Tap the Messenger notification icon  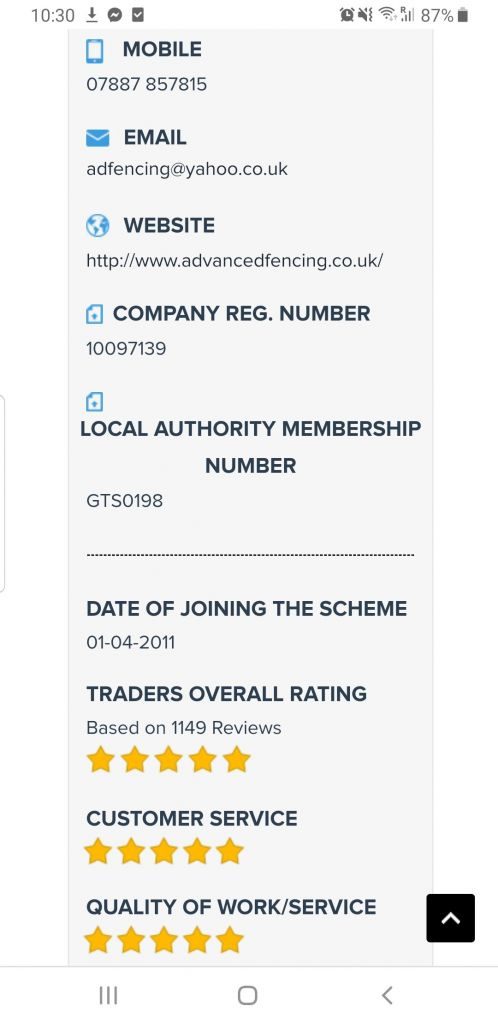point(115,14)
